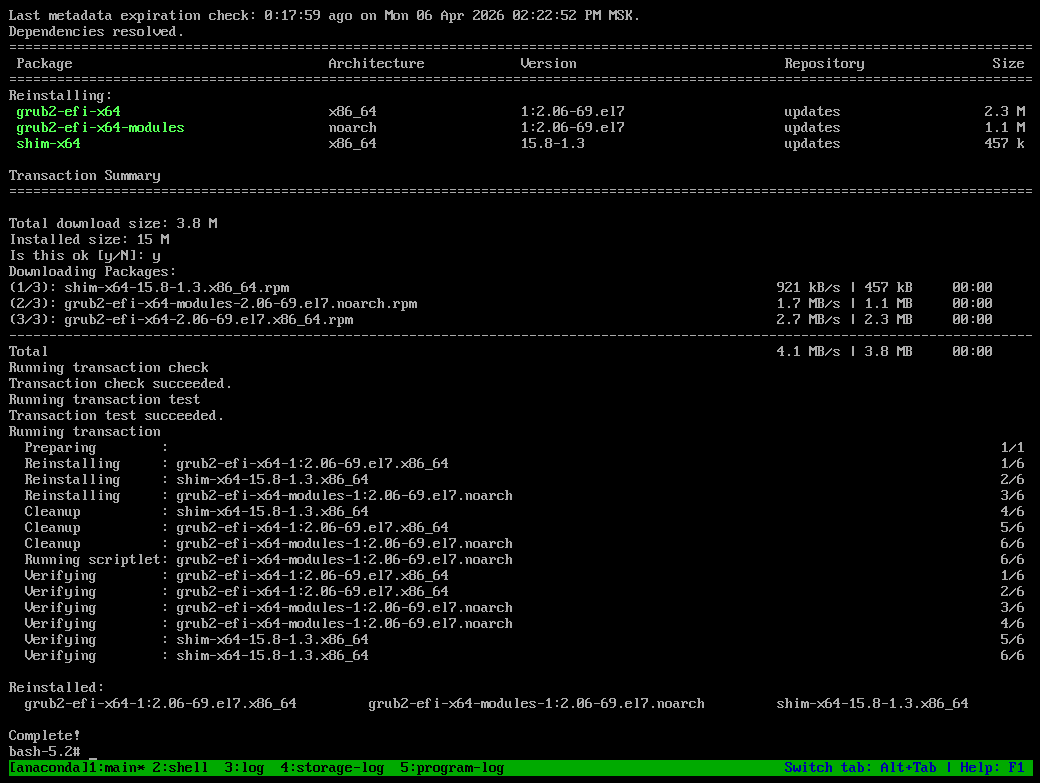Click the Size column header

tap(1008, 64)
